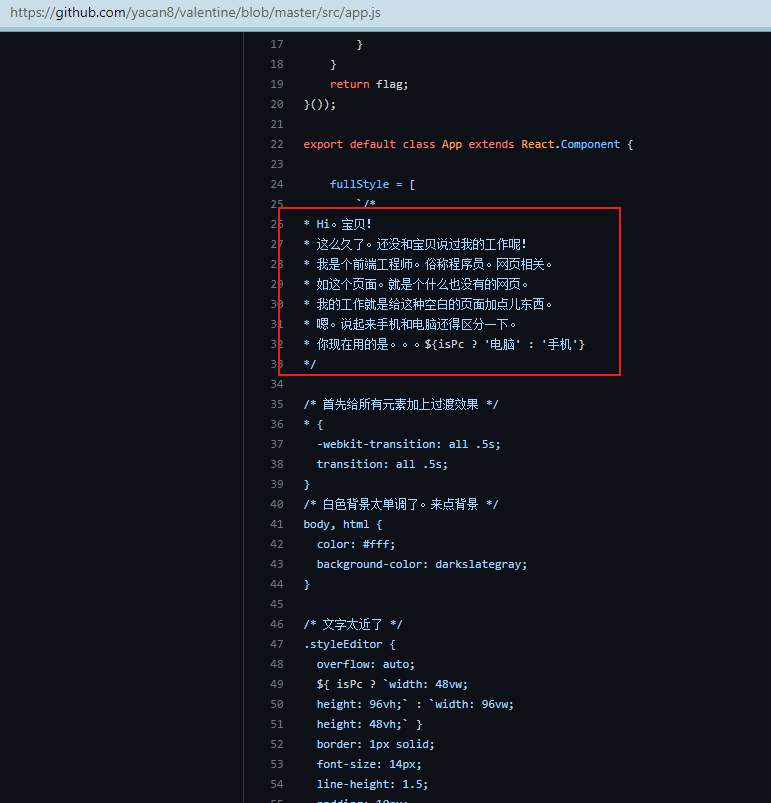Viewport: 771px width, 803px height.
Task: Click the 'color: #fff;' line
Action: (356, 544)
